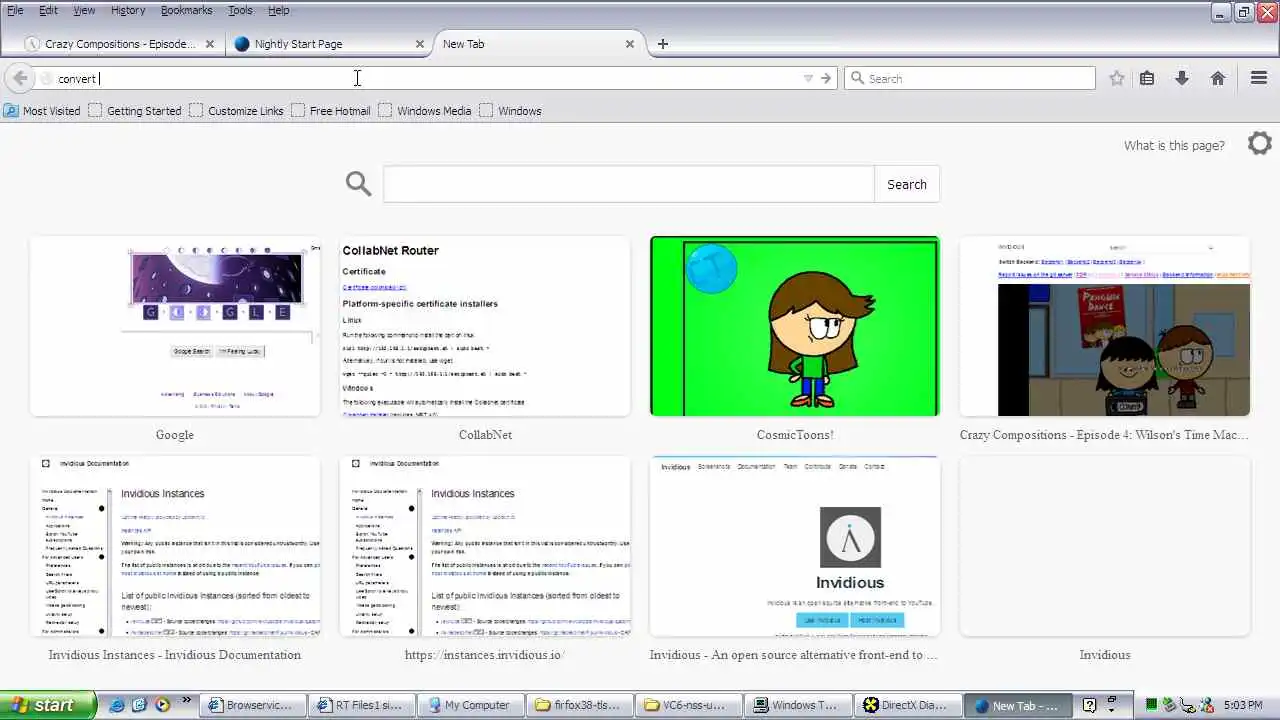
Task: Launch Windows Media Player from Quick Launch
Action: [x=162, y=705]
